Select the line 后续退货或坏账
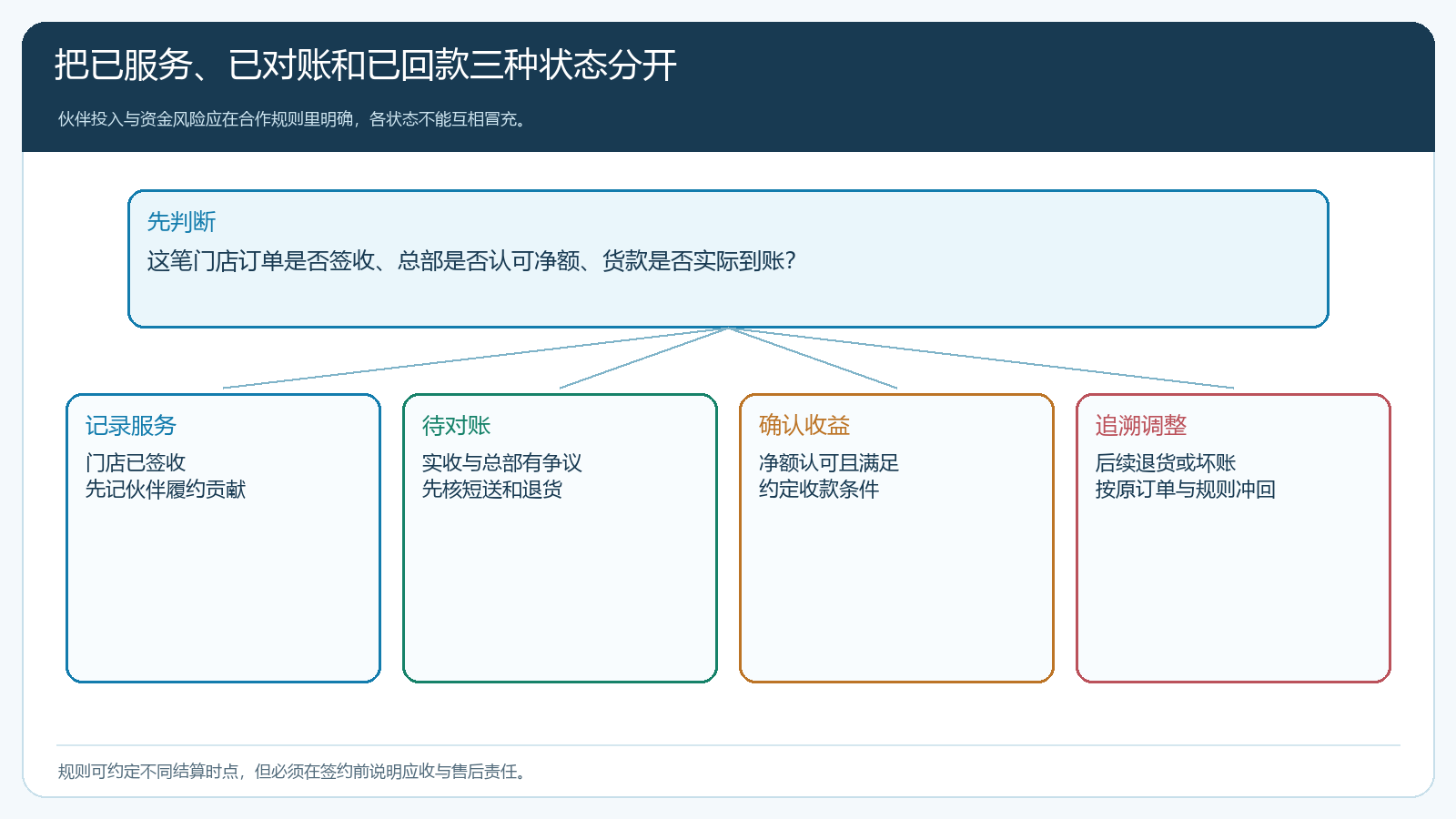1456x819 pixels. click(1166, 463)
